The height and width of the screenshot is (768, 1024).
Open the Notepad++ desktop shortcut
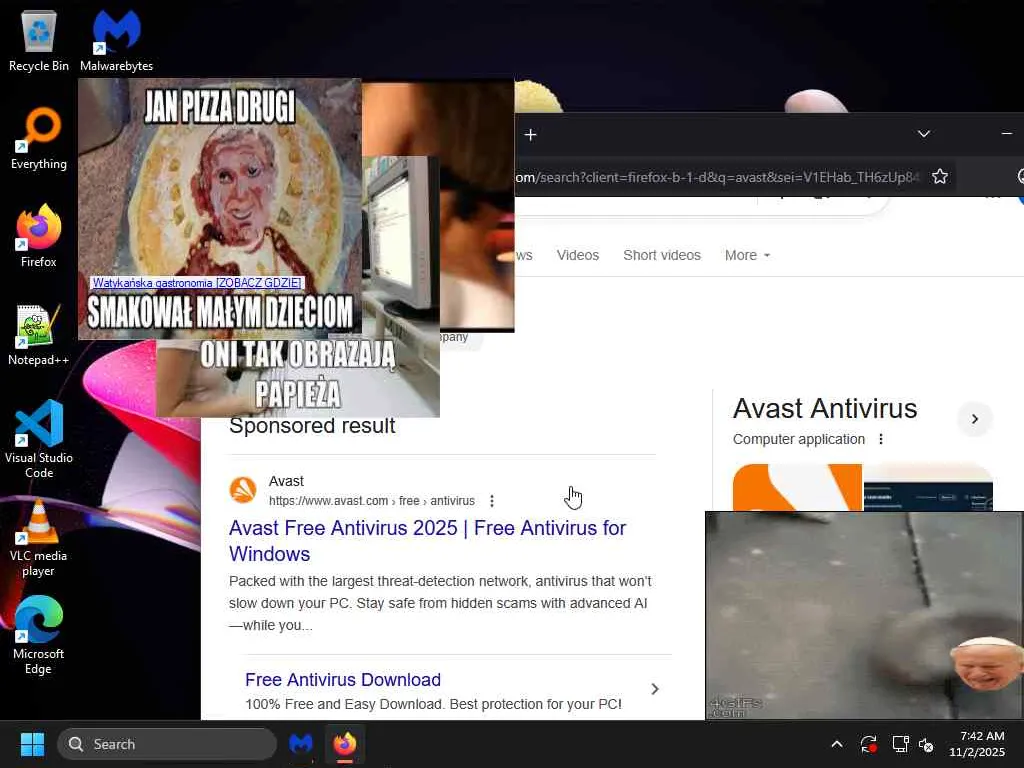pos(39,334)
